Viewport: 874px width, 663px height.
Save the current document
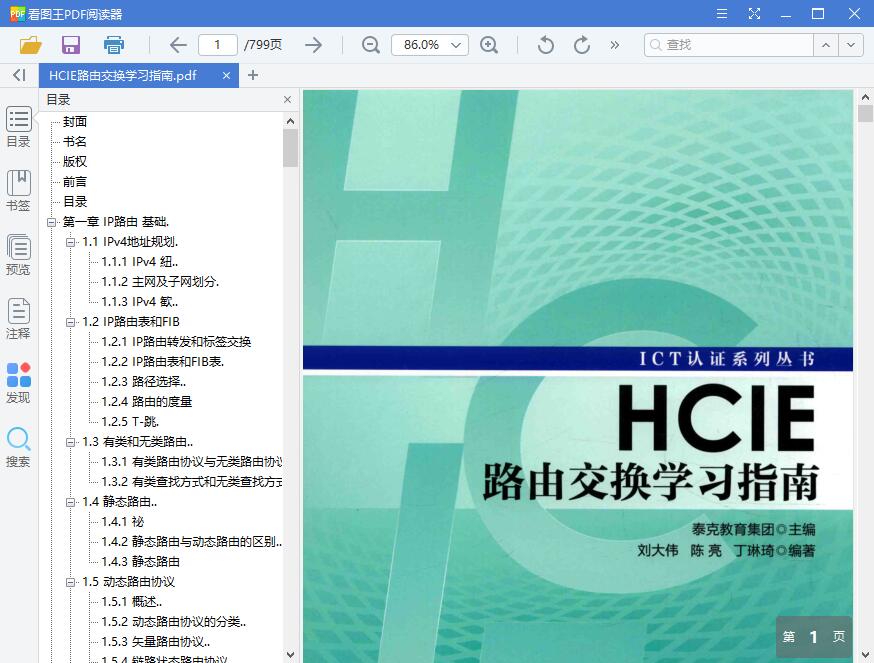click(70, 44)
